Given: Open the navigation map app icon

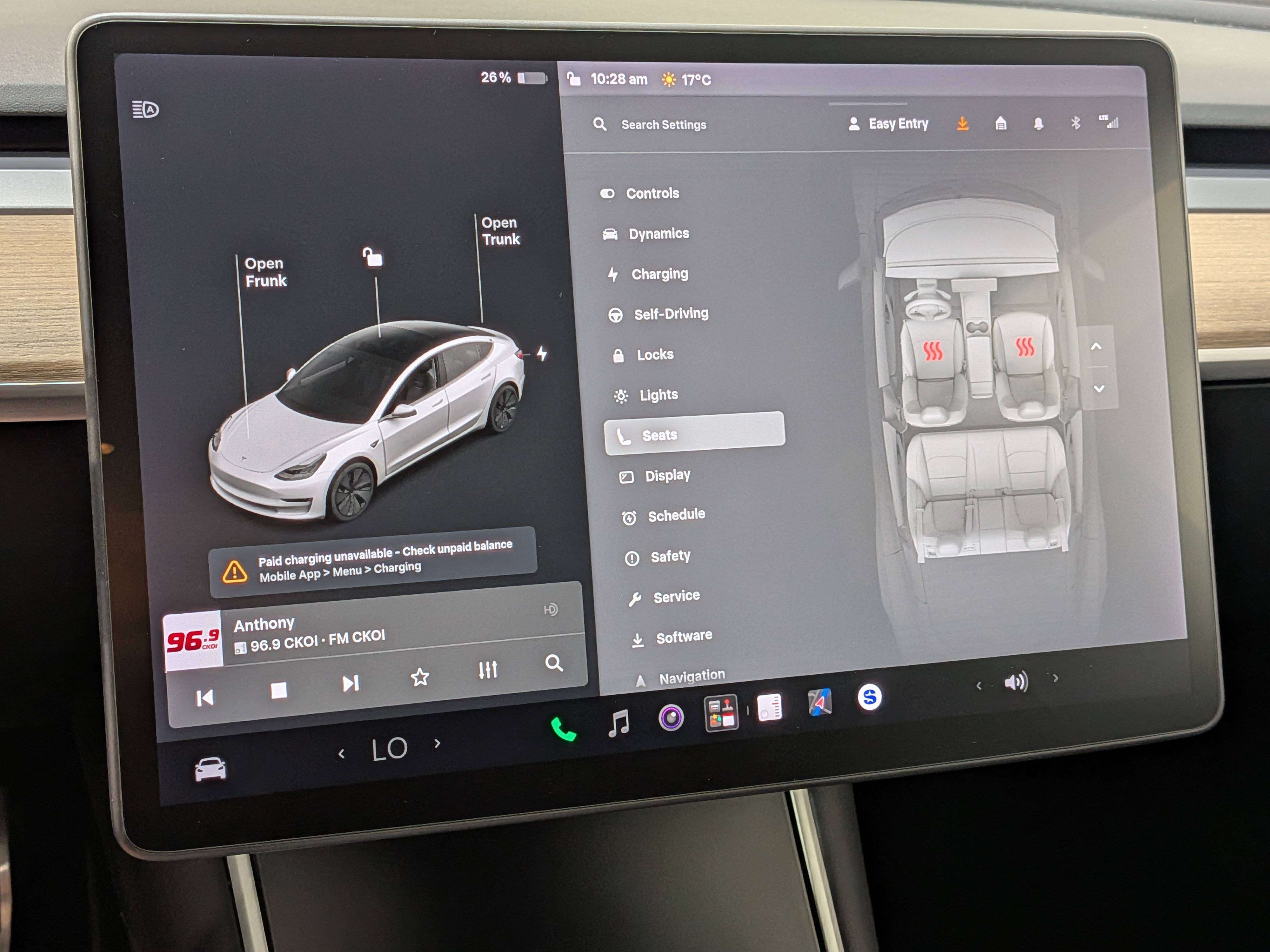Looking at the screenshot, I should (820, 702).
